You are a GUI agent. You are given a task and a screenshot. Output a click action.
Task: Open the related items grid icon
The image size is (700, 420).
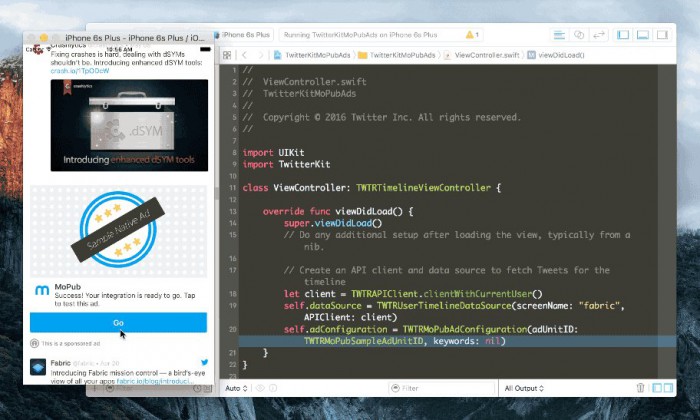[x=225, y=54]
